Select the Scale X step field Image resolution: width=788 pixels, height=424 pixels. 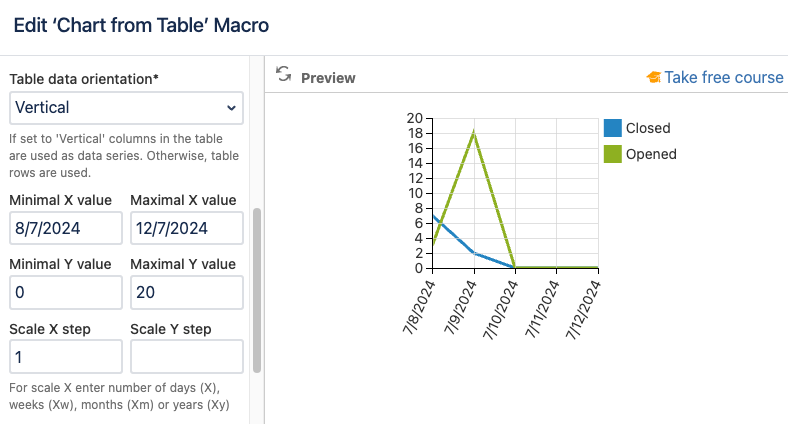pos(66,356)
